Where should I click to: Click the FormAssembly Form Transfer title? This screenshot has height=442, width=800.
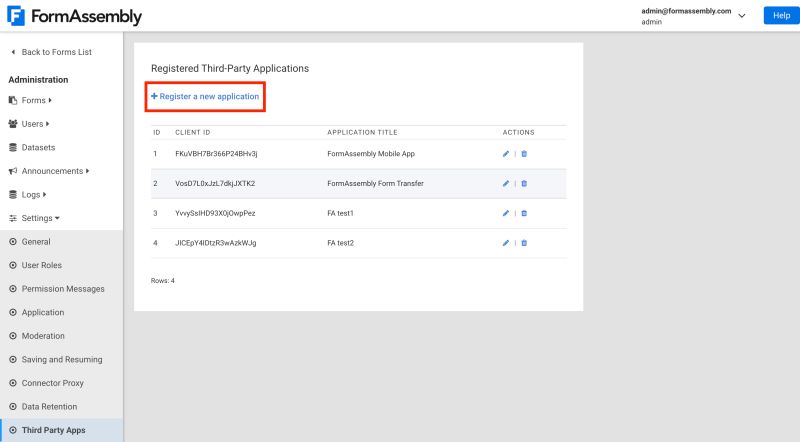pyautogui.click(x=376, y=183)
